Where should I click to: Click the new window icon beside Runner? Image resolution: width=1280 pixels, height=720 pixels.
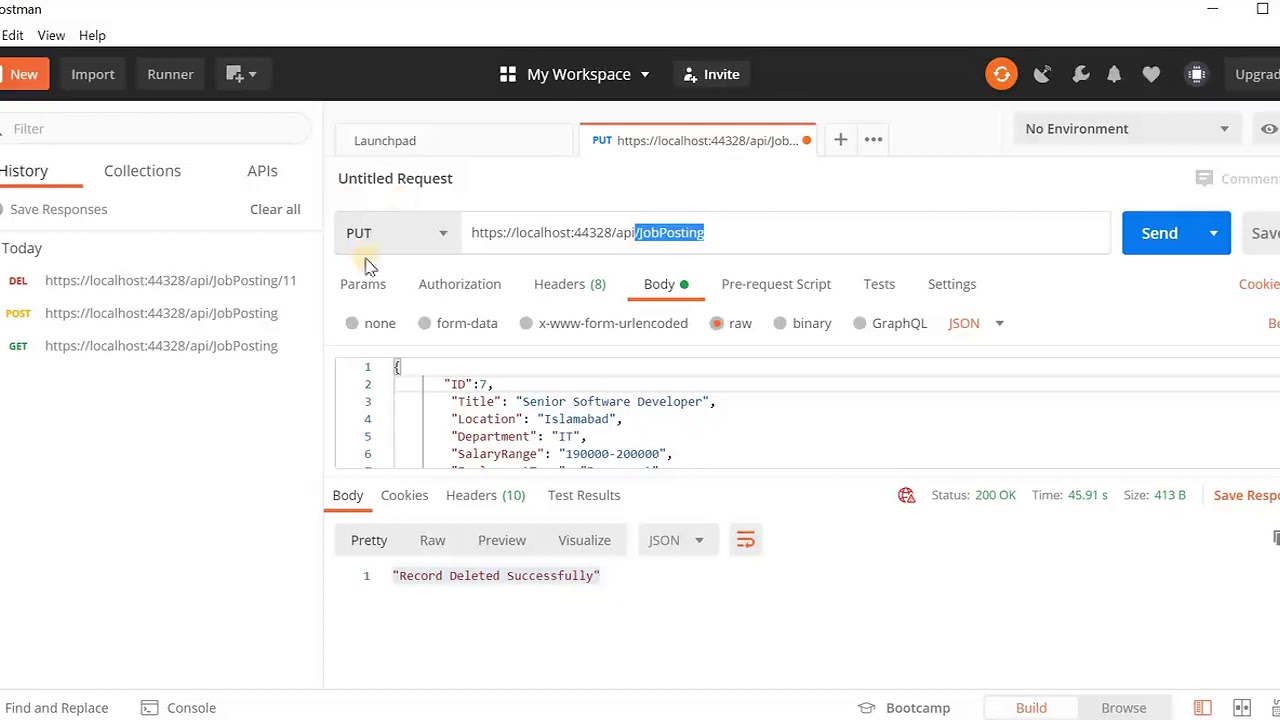234,74
